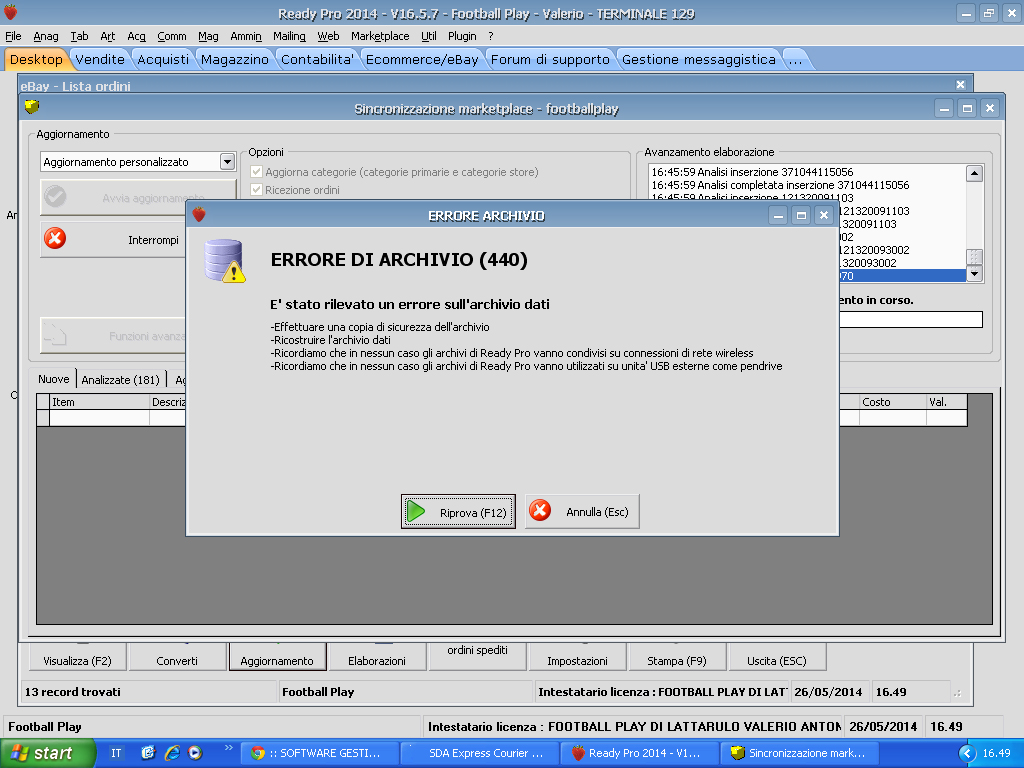This screenshot has height=768, width=1024.
Task: Click the Val. column header
Action: [x=946, y=402]
